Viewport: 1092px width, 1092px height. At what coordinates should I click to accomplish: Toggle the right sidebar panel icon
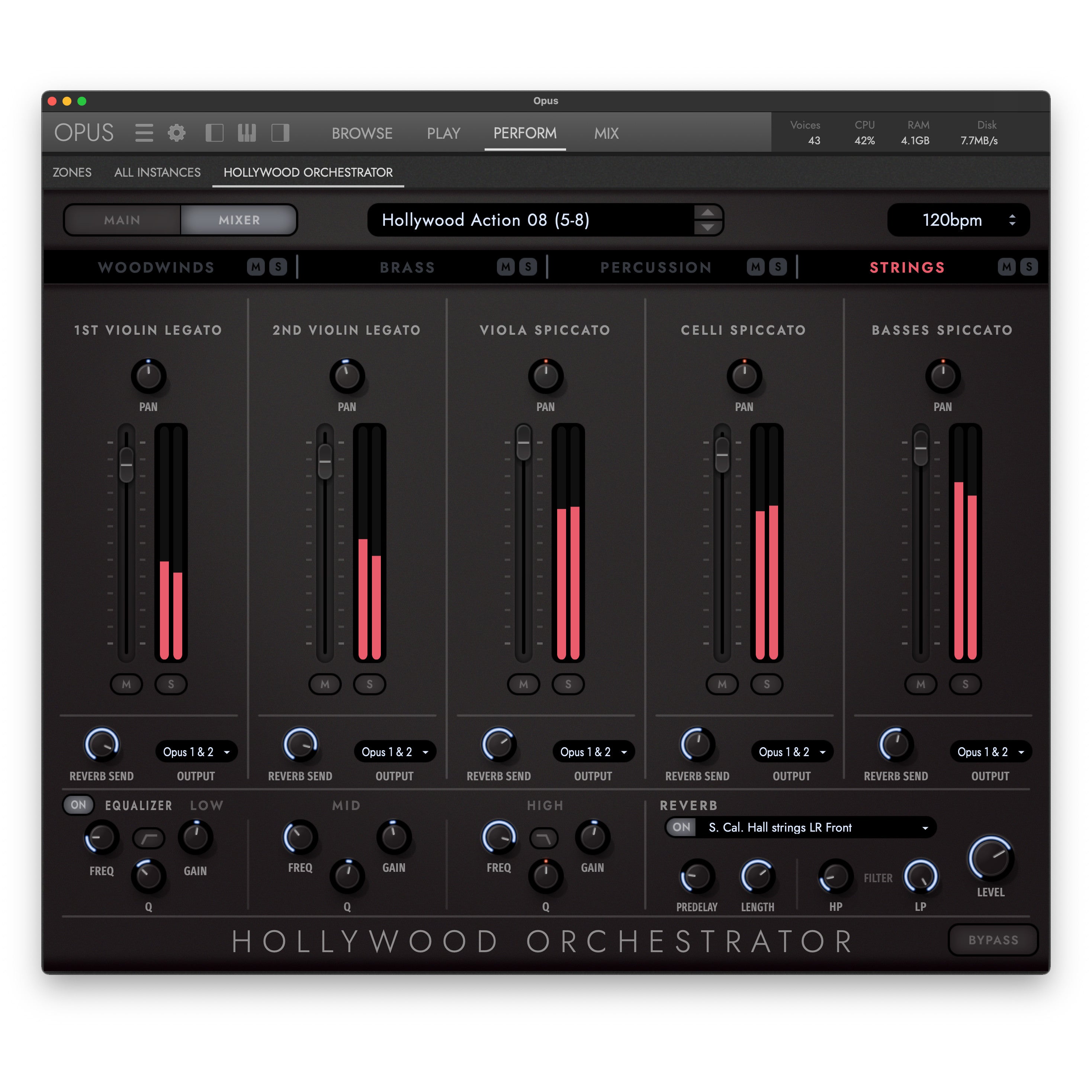click(280, 133)
